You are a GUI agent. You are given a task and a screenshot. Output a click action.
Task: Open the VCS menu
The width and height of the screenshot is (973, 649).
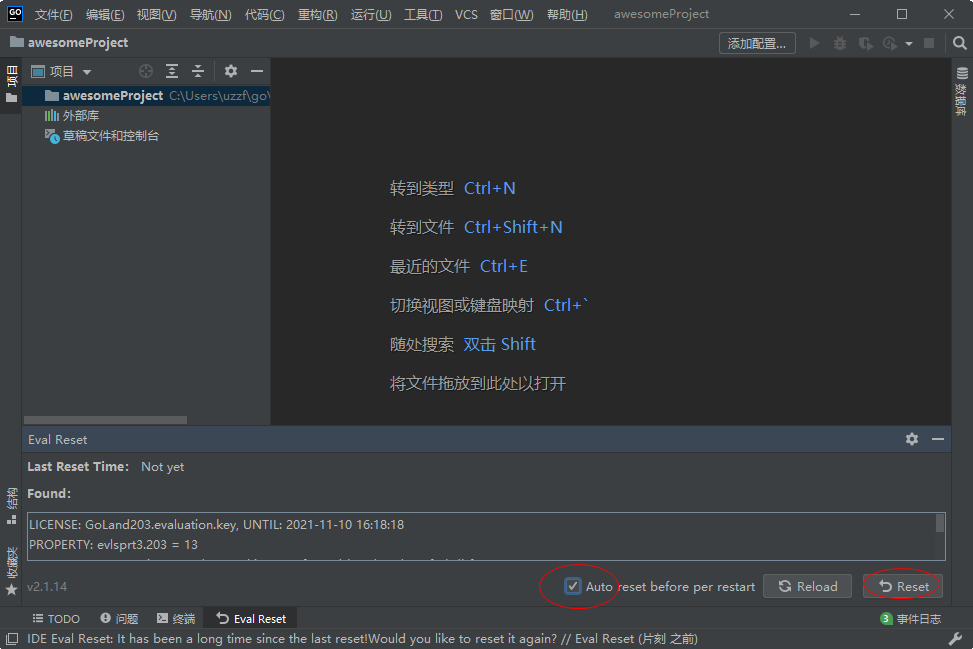point(466,14)
